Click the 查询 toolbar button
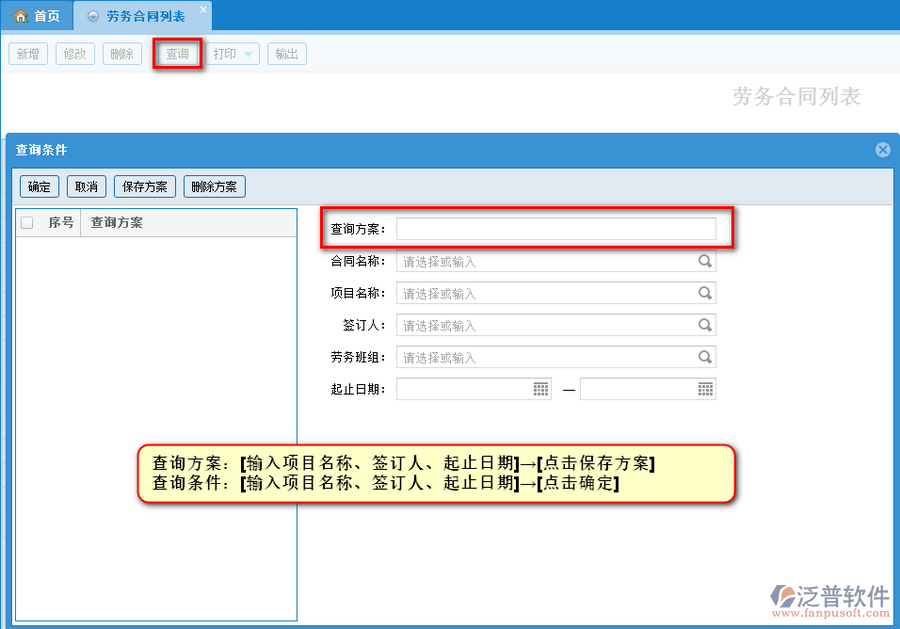 177,54
